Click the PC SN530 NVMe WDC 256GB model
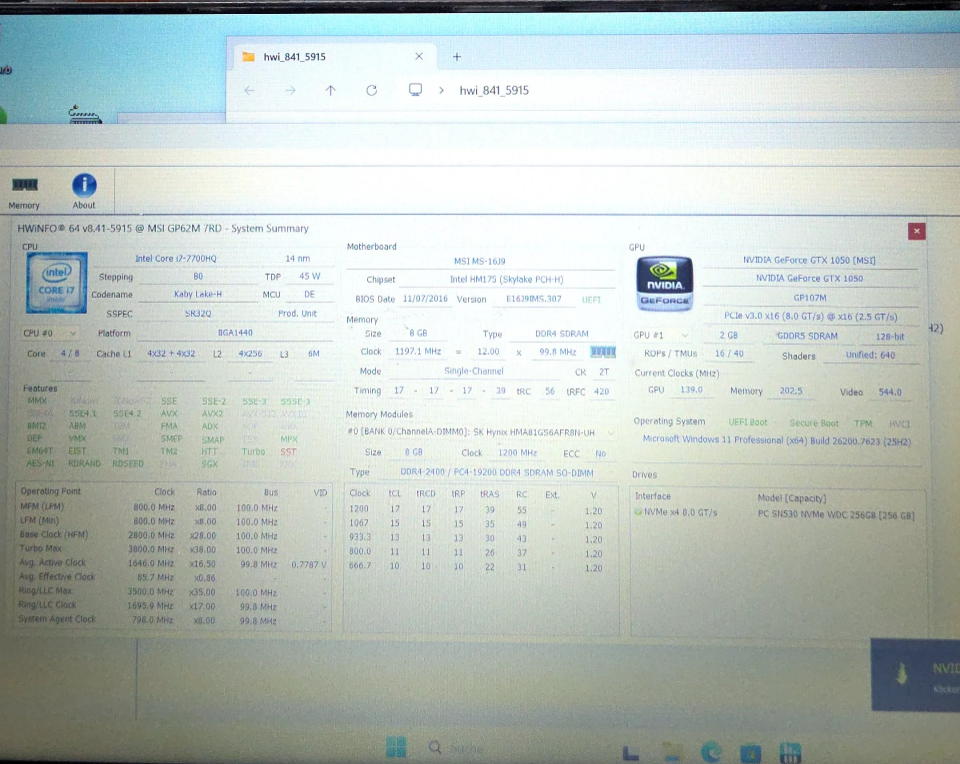This screenshot has height=764, width=960. pos(836,515)
